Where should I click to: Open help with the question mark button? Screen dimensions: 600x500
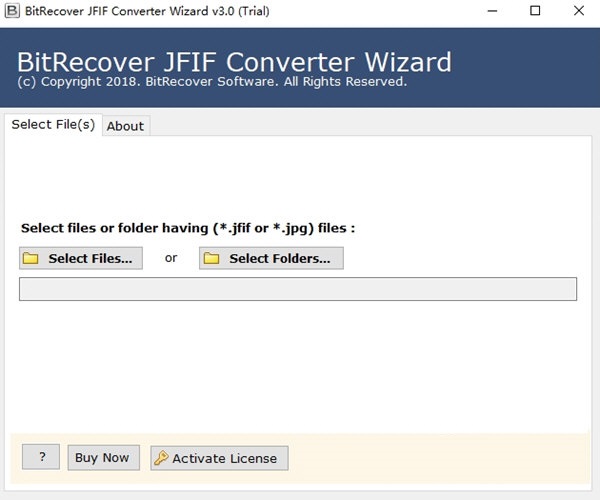(41, 456)
